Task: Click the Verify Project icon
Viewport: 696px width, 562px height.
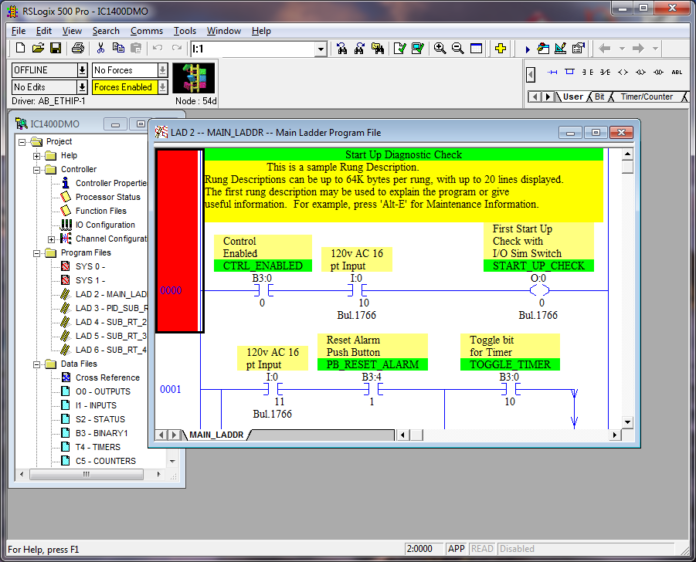Action: [418, 48]
